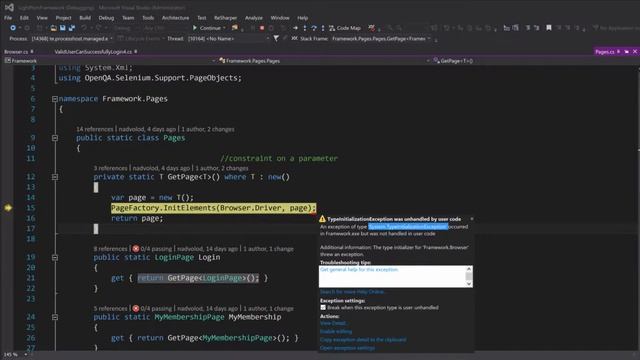Screen dimensions: 640x360
Task: Open the Architecture menu
Action: click(x=176, y=18)
